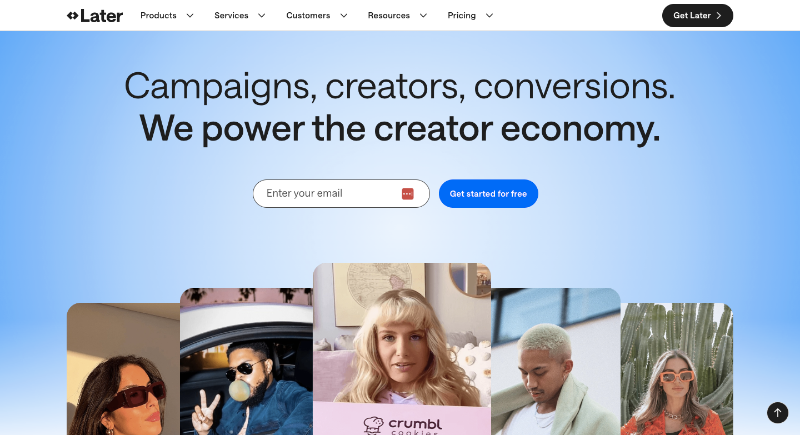Click the Later logo icon
Screen dimensions: 800x435
pyautogui.click(x=72, y=15)
